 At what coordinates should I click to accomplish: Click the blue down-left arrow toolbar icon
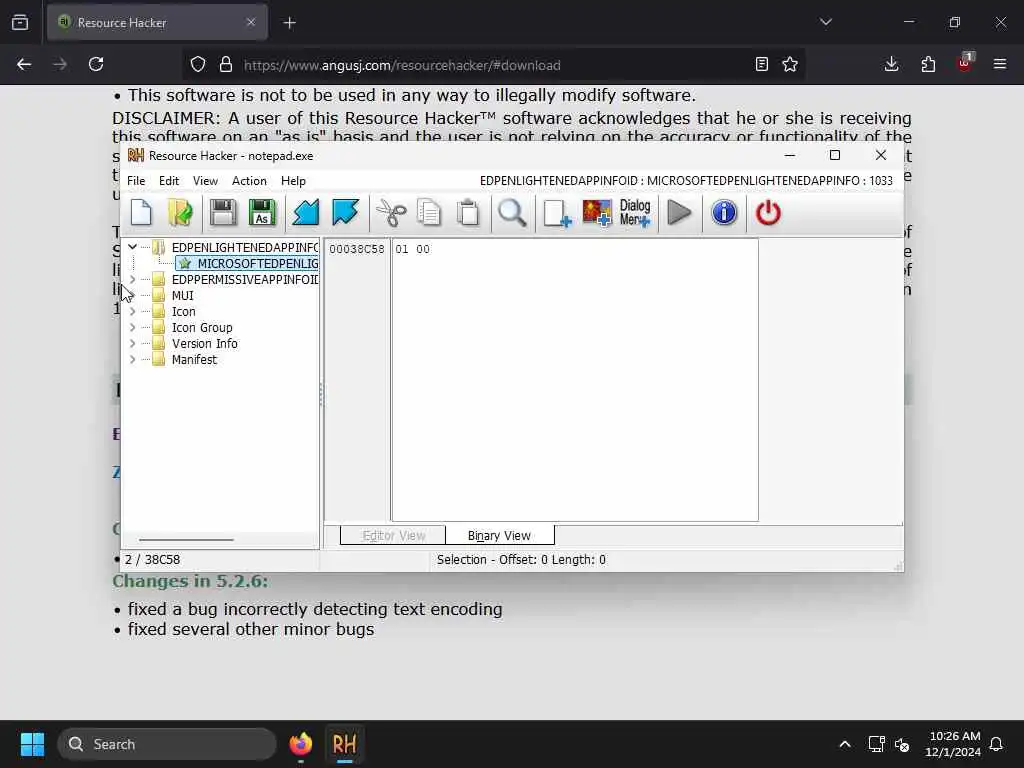[306, 213]
